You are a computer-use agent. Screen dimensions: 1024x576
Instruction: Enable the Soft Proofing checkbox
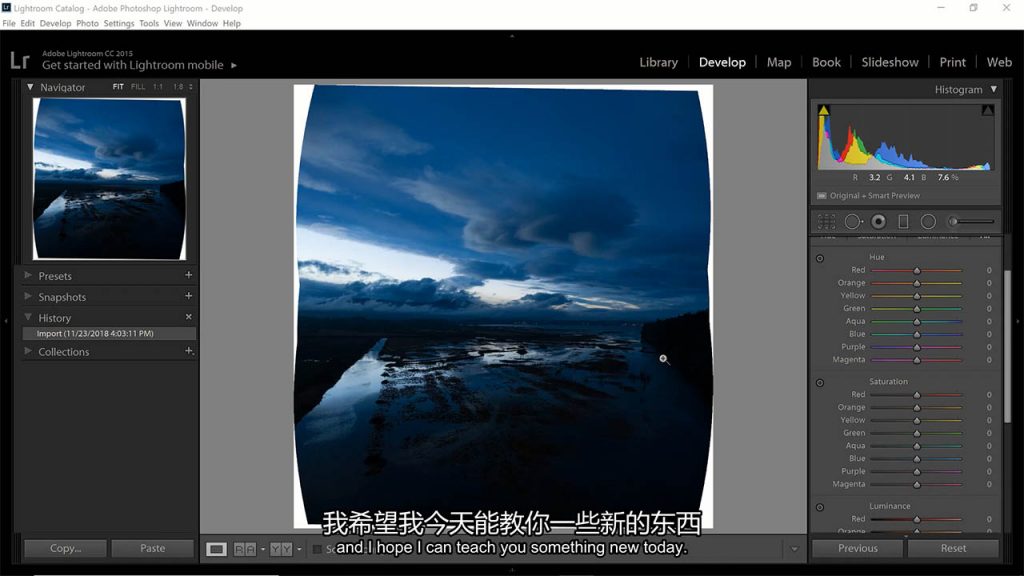(317, 549)
